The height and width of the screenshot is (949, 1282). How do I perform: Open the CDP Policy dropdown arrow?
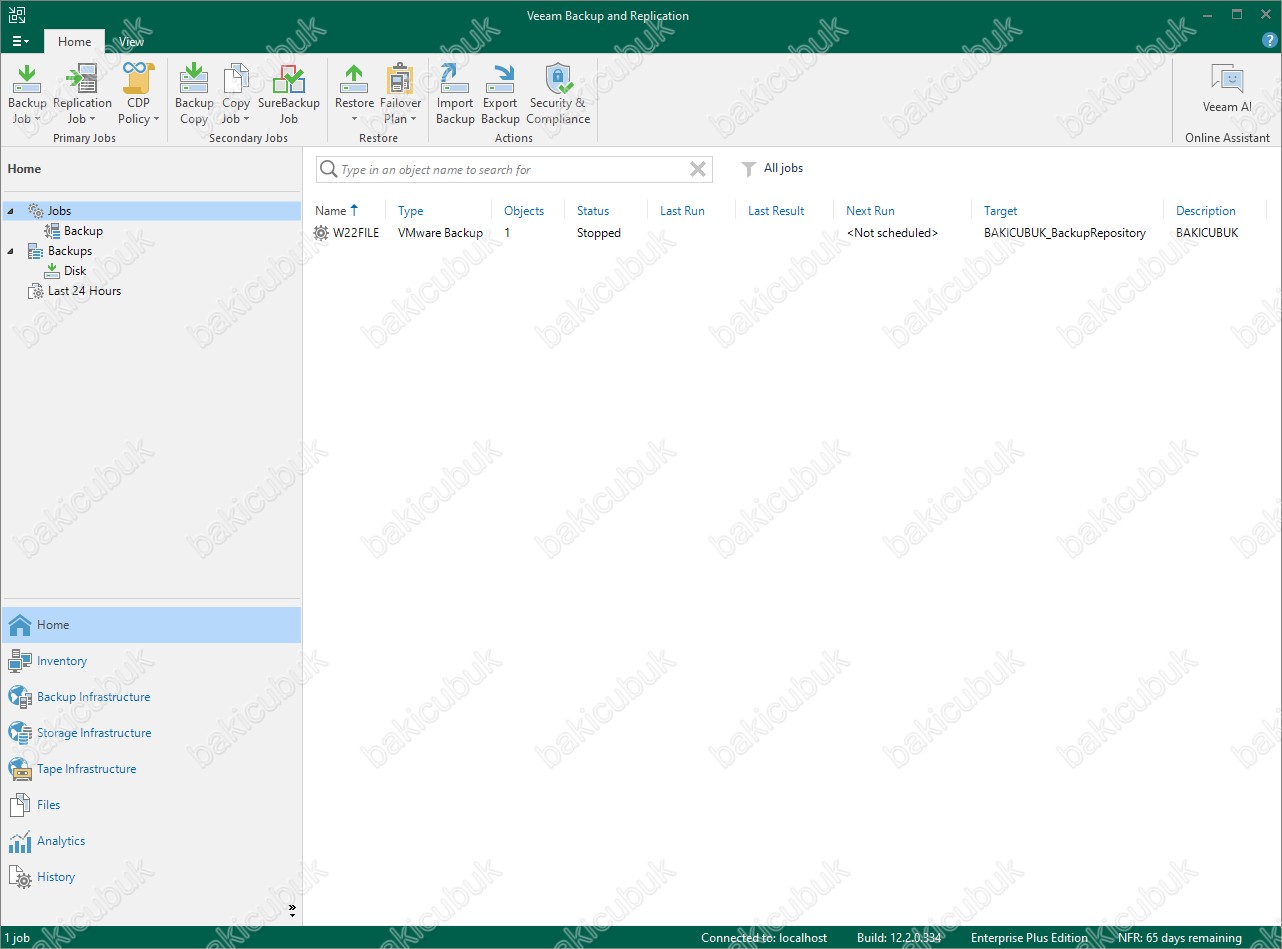(156, 119)
